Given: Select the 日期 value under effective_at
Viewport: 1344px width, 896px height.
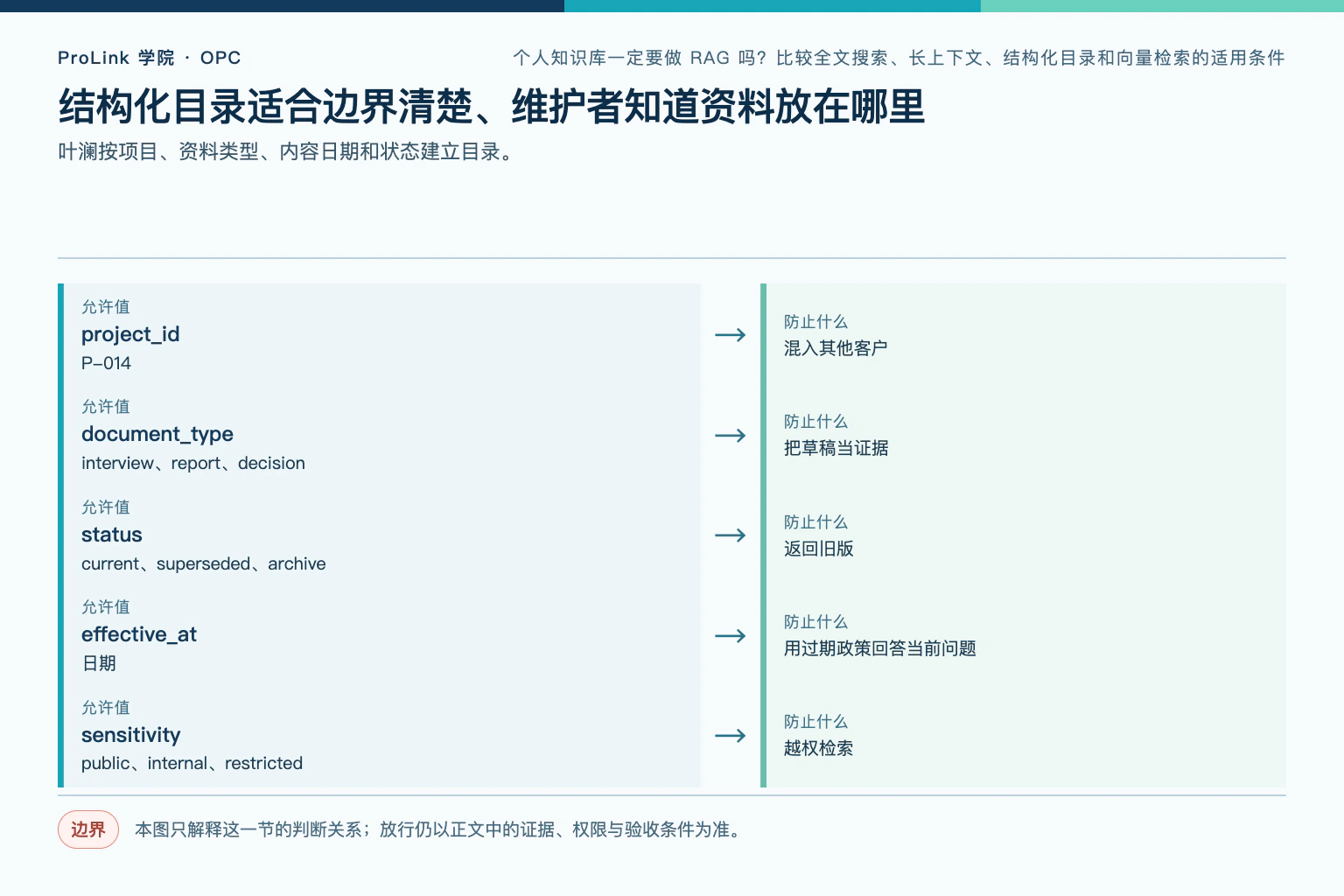Looking at the screenshot, I should (99, 663).
